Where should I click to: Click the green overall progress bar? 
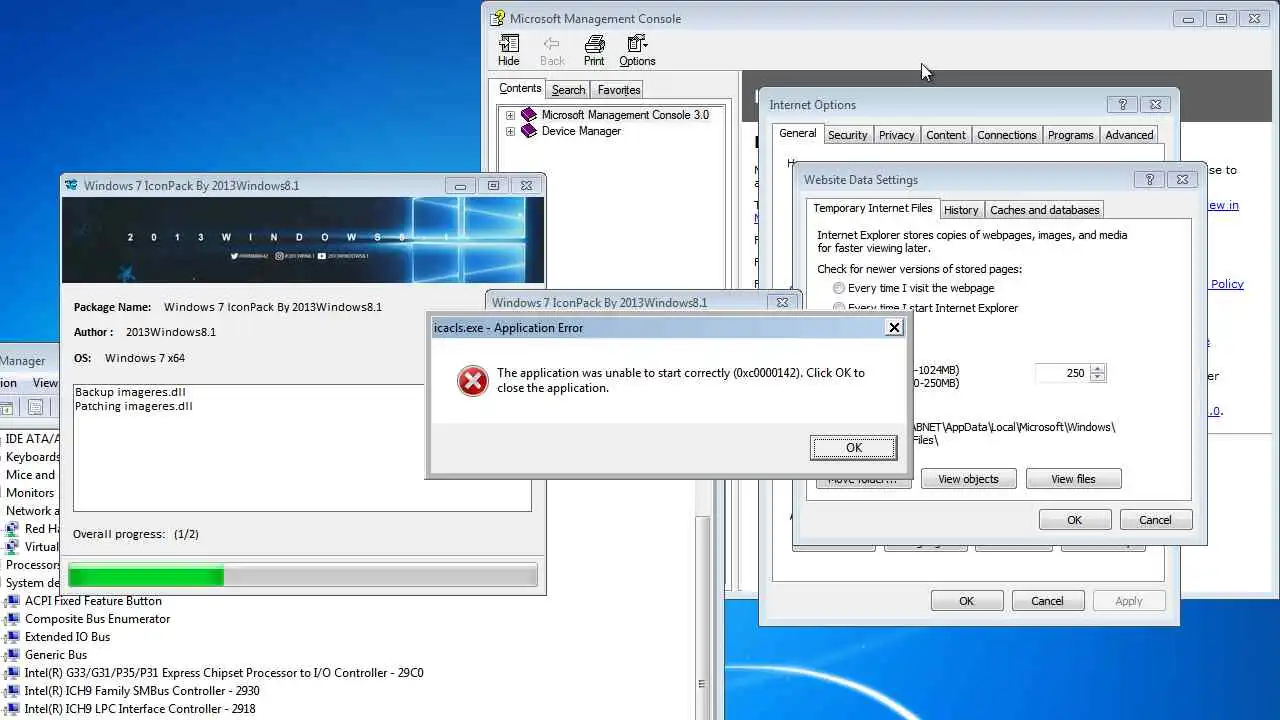click(x=302, y=575)
